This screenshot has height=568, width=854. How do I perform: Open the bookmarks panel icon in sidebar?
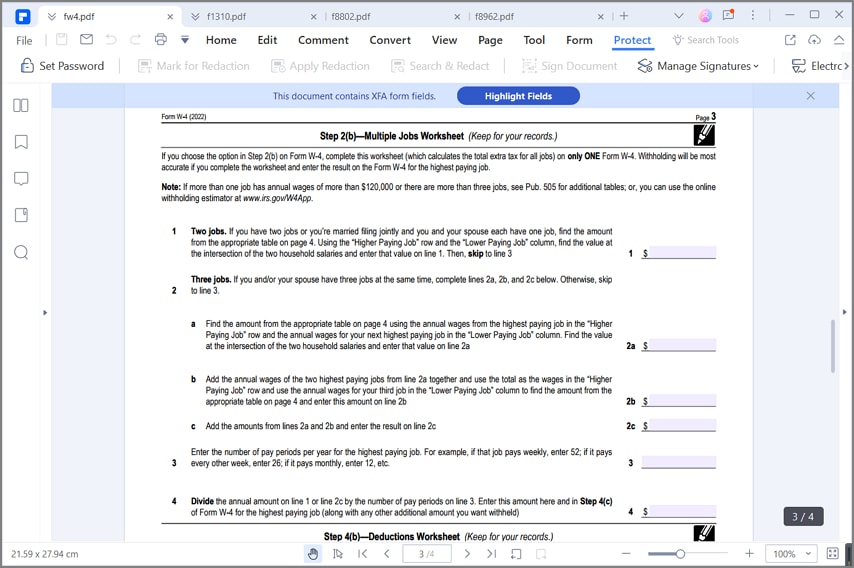coord(21,142)
